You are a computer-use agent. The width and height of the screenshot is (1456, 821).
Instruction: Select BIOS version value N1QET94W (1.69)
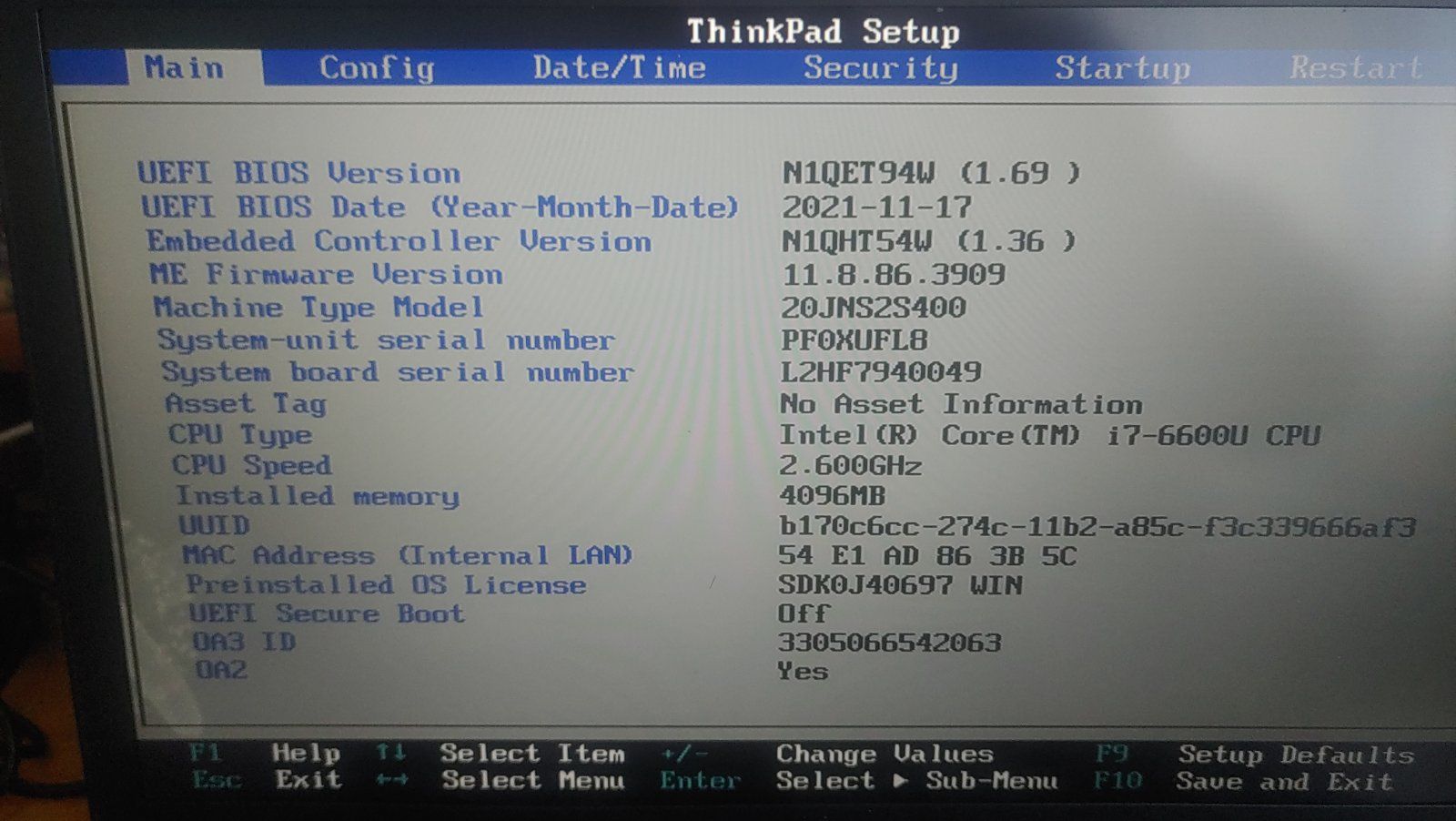tap(931, 173)
